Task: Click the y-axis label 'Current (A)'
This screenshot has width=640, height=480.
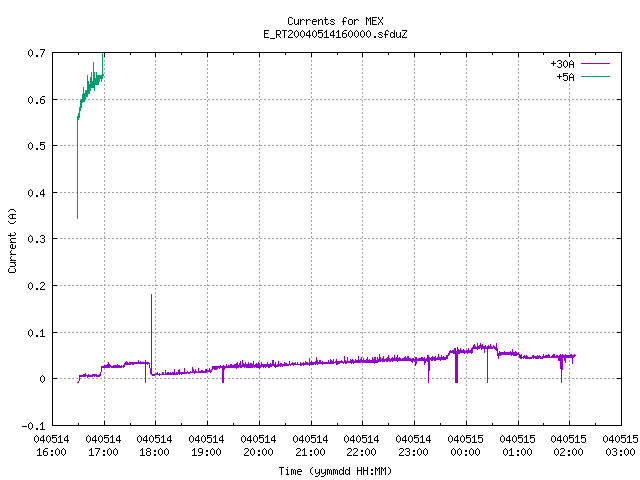Action: [x=12, y=240]
